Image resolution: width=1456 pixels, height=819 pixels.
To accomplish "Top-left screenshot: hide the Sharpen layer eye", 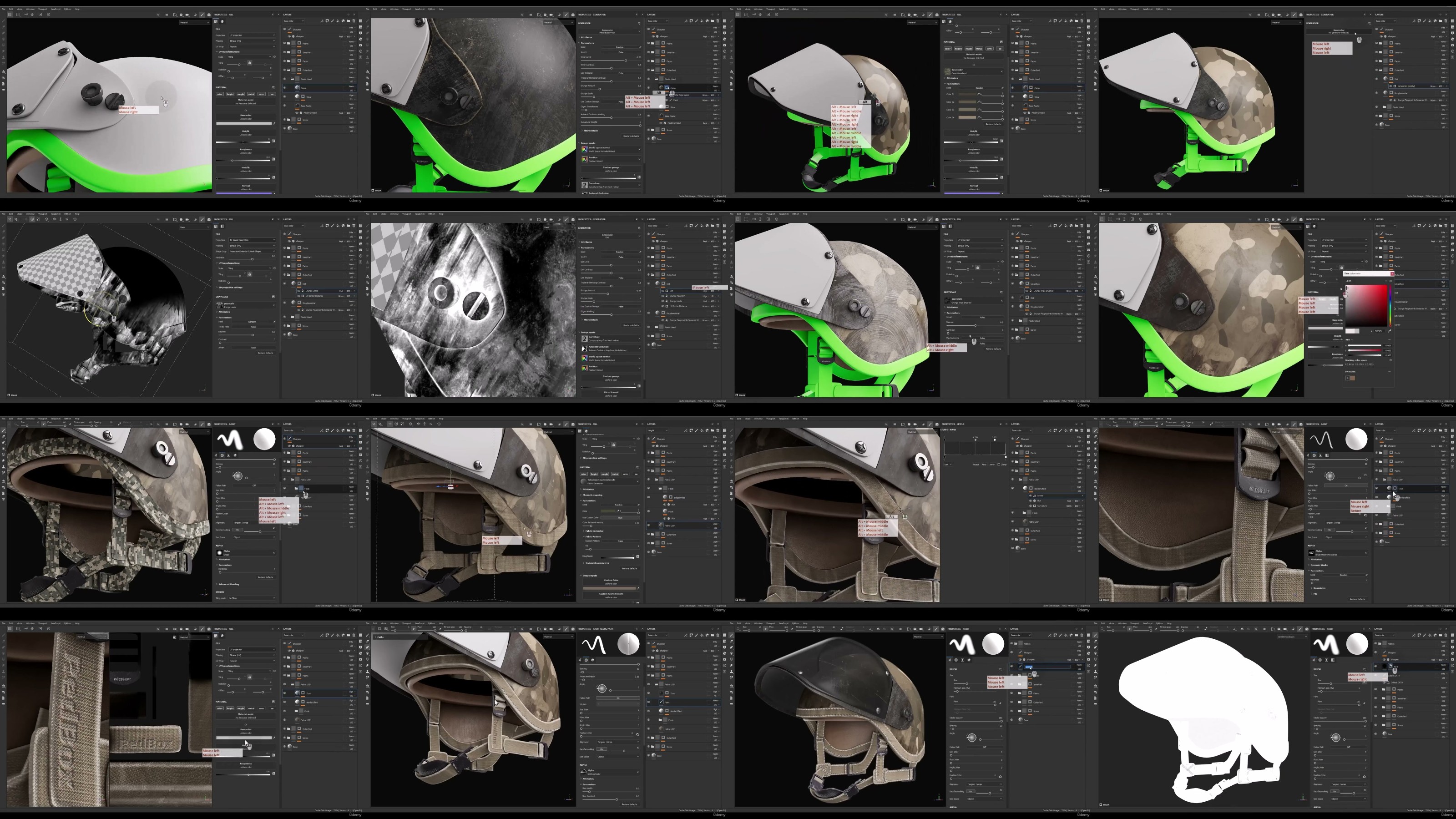I will [x=285, y=29].
